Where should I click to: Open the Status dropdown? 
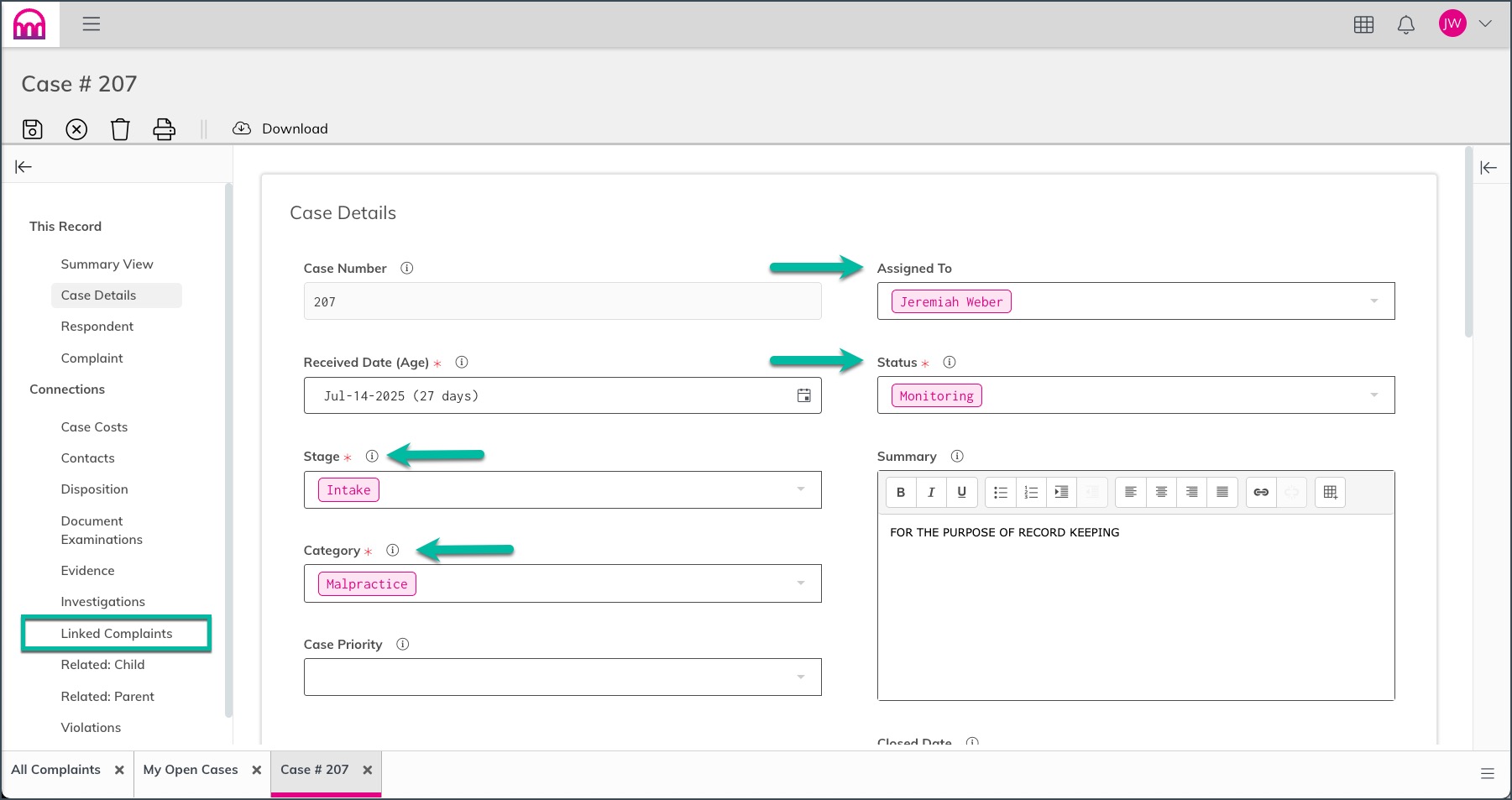click(1136, 395)
